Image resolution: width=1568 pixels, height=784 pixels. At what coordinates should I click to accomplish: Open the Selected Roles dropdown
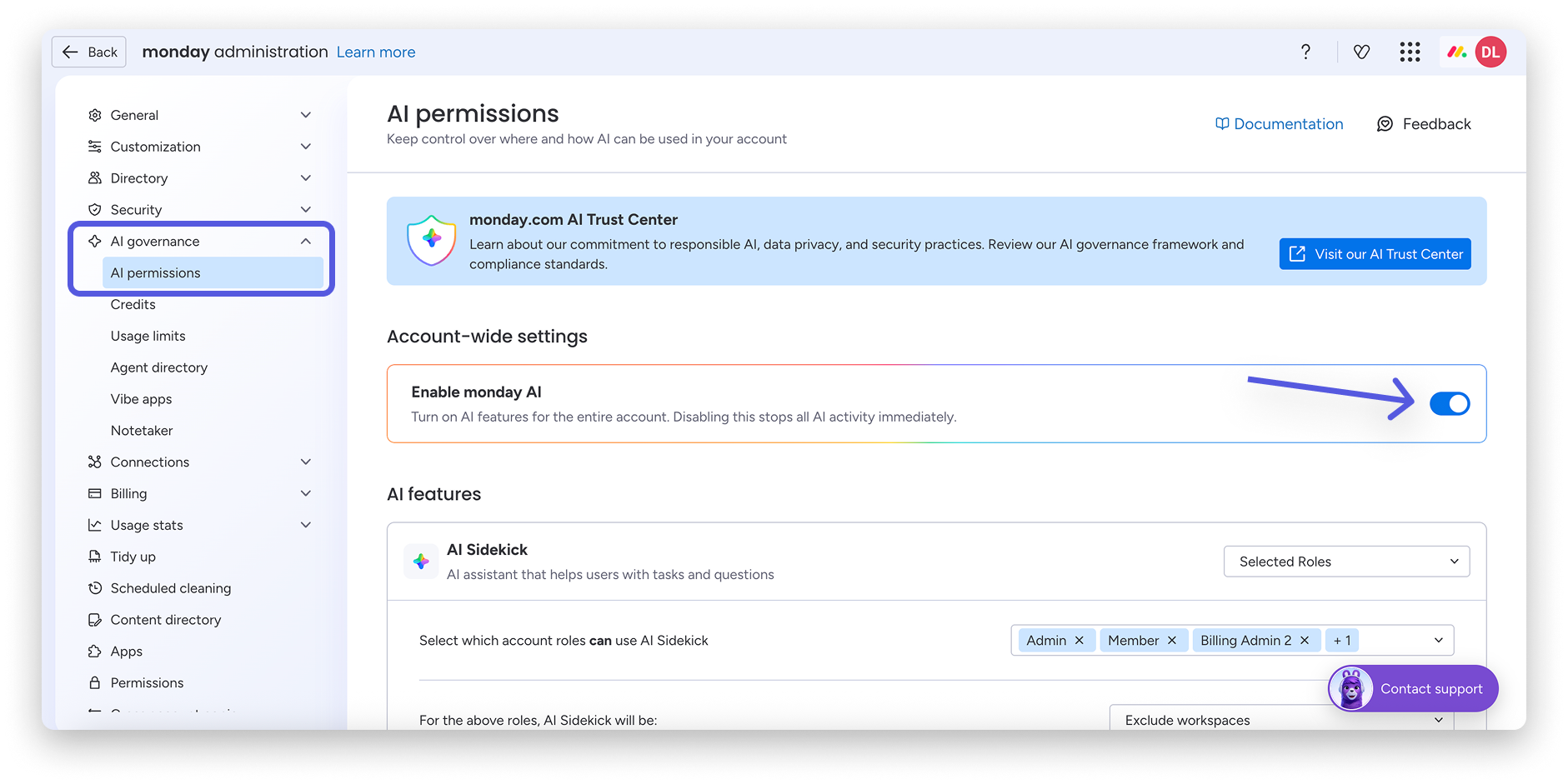pos(1346,562)
